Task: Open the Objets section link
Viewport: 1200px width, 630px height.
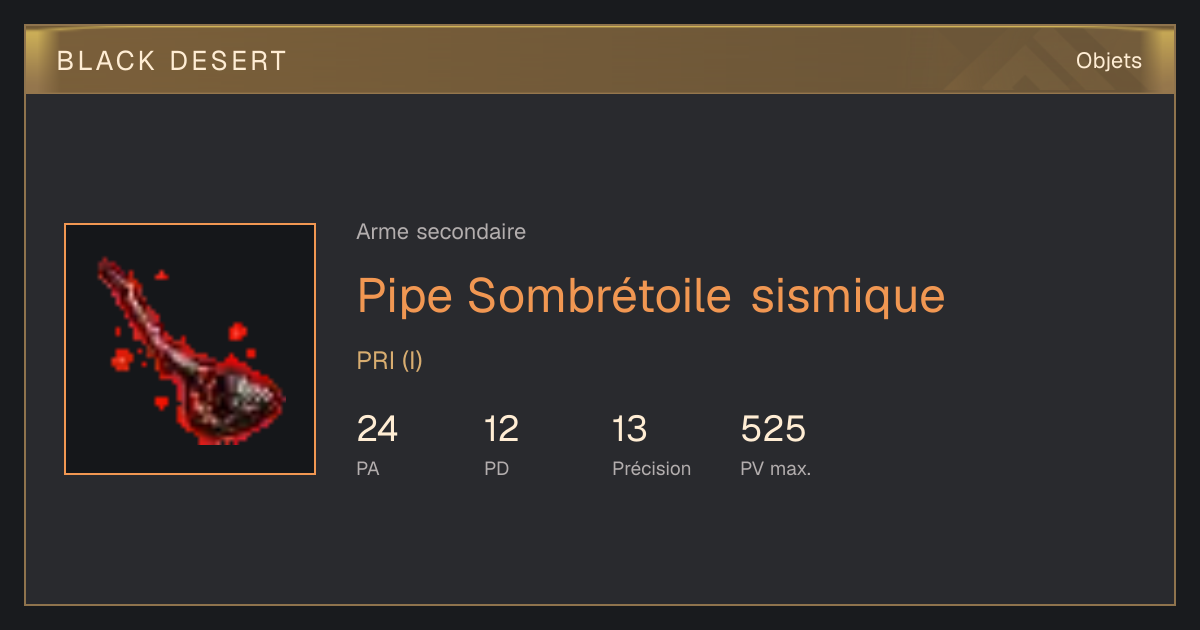Action: 1108,61
